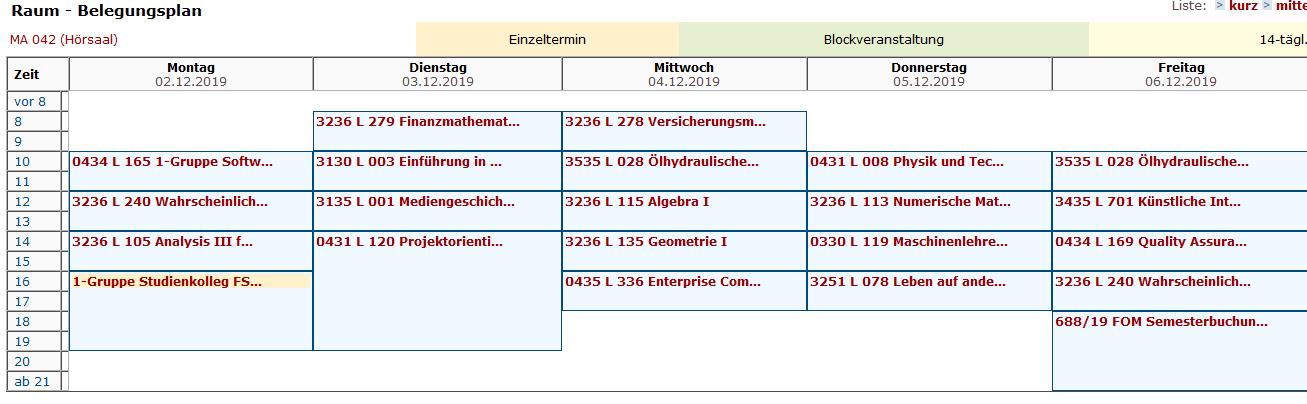The image size is (1307, 404).
Task: Click the "vor 8" time row label
Action: pos(30,102)
